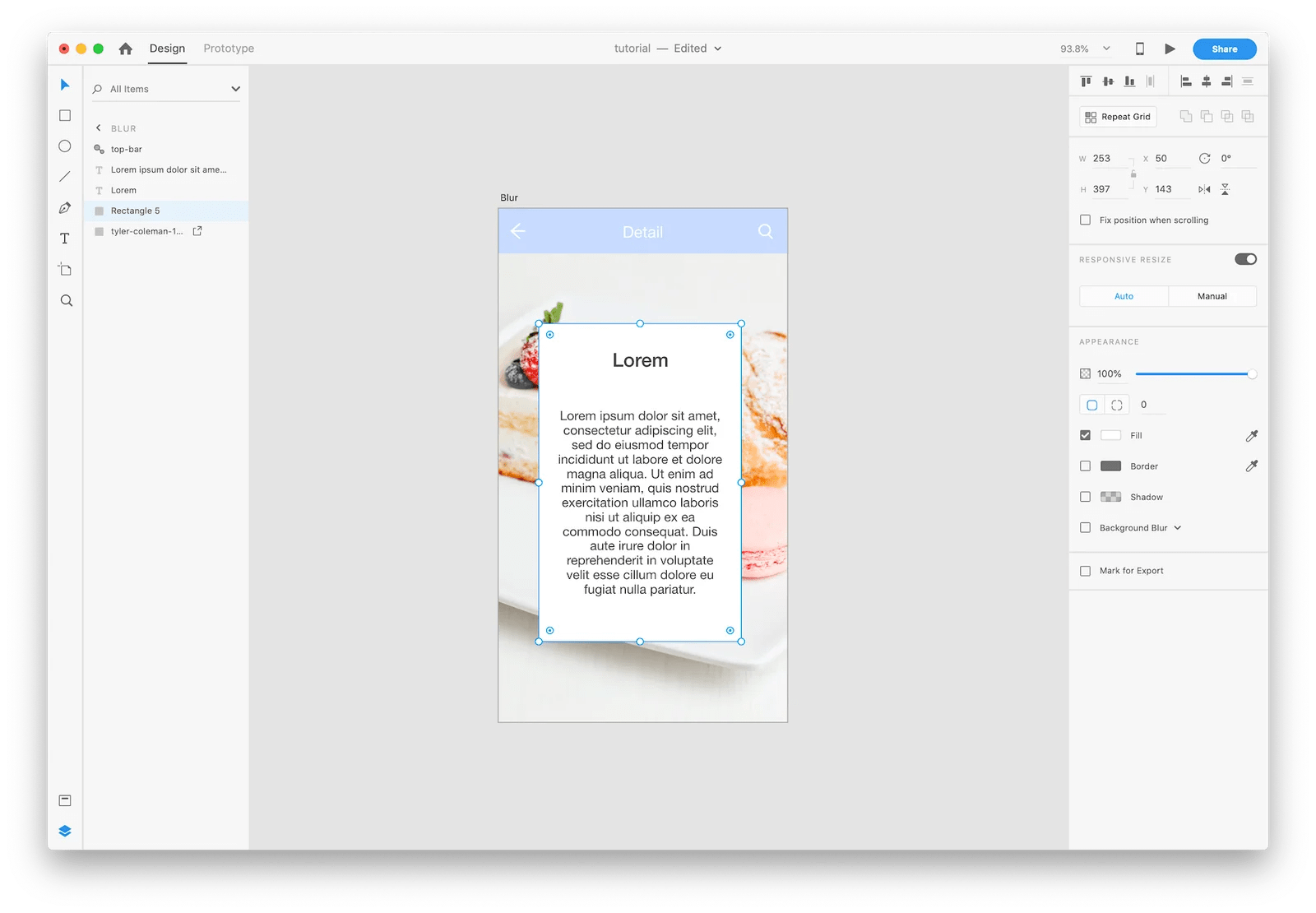The height and width of the screenshot is (913, 1316).
Task: Pick border color with eyedropper
Action: click(1252, 466)
